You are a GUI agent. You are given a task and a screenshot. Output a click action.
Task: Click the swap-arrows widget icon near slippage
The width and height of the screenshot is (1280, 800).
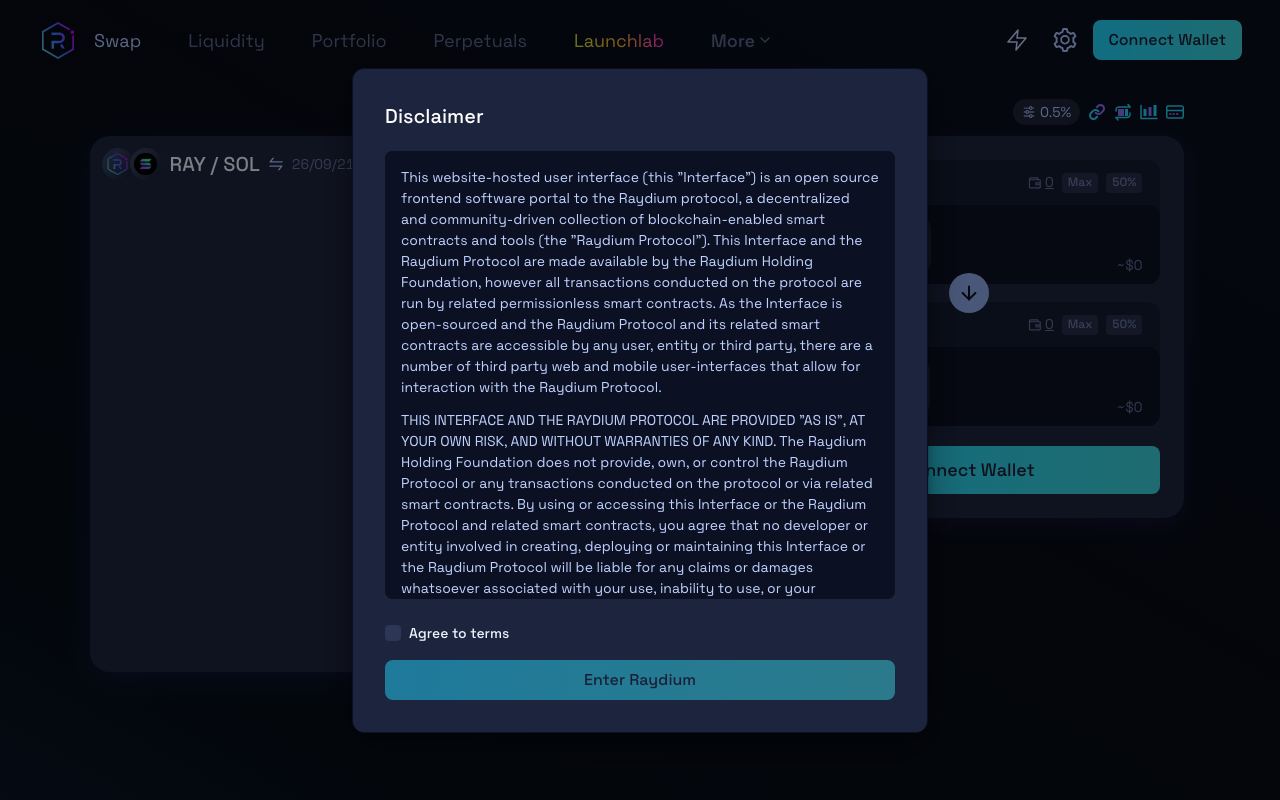(x=1123, y=112)
